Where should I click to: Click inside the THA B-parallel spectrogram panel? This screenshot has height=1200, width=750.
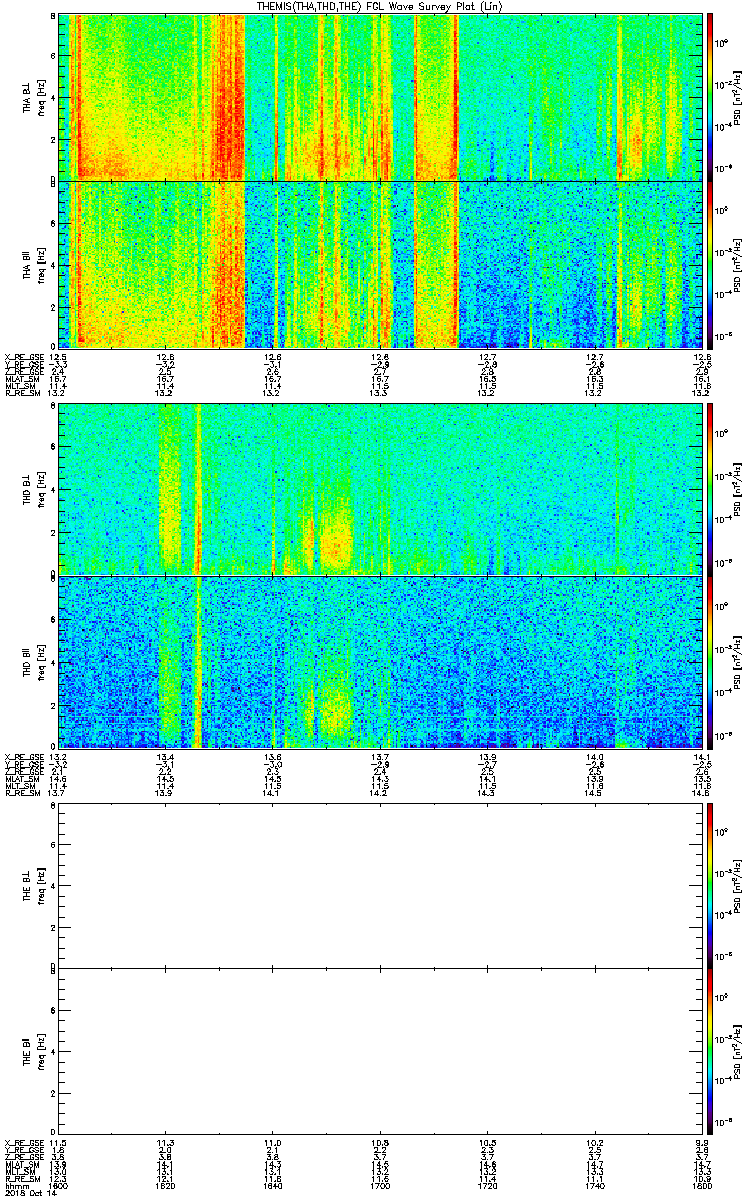click(x=379, y=264)
